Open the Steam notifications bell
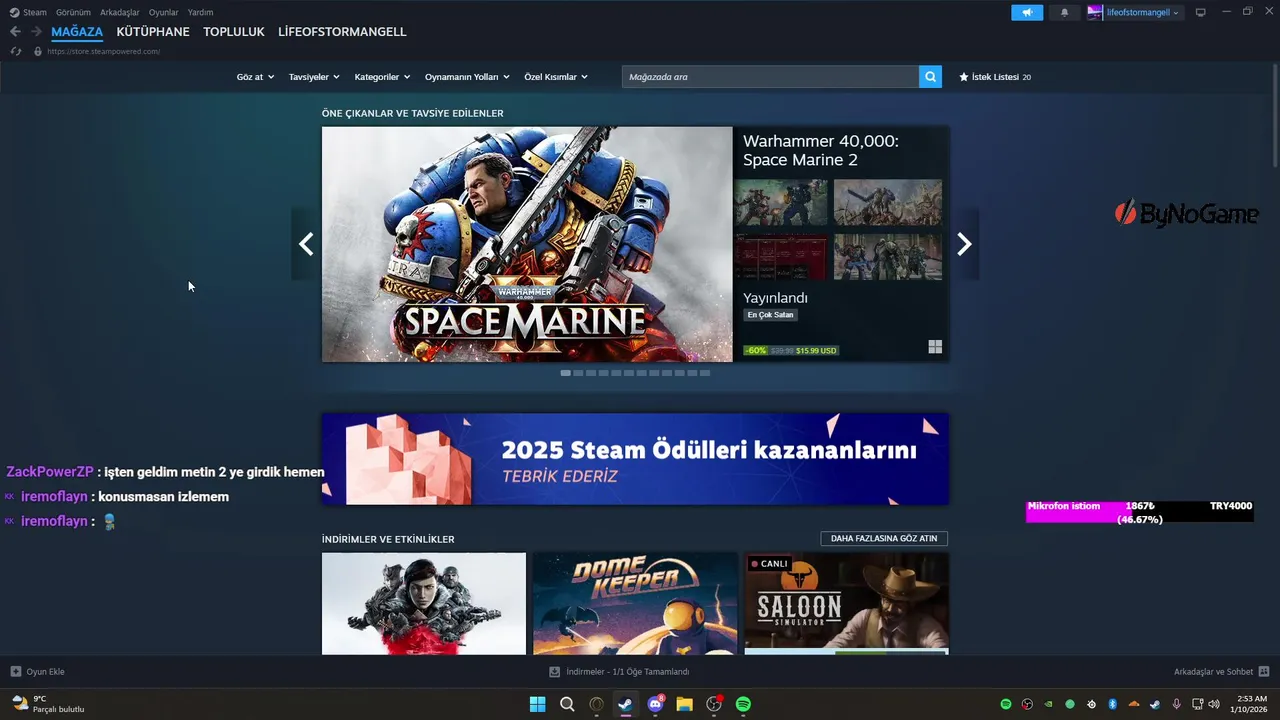Image resolution: width=1280 pixels, height=720 pixels. (x=1064, y=12)
